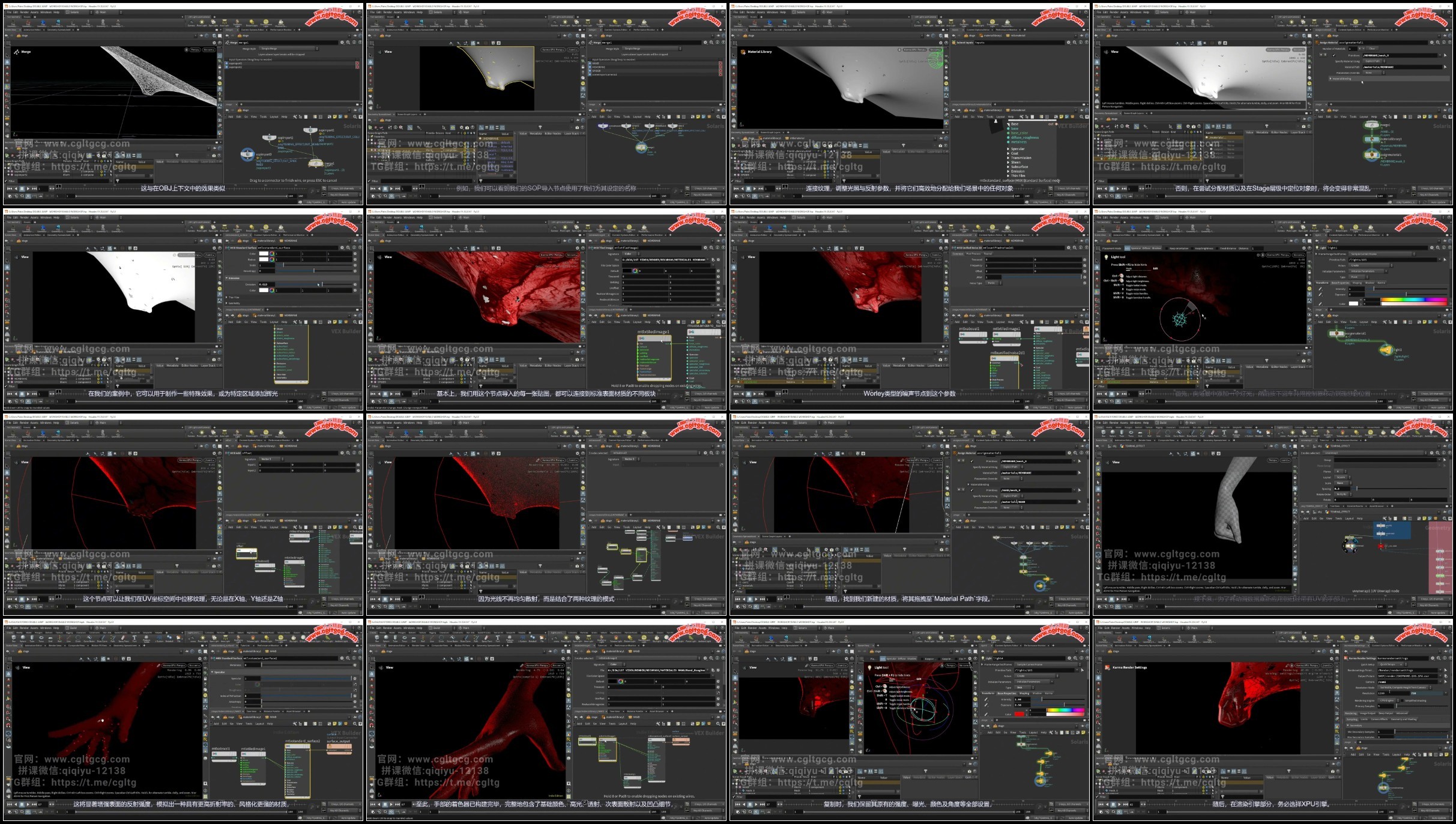This screenshot has width=1456, height=824.
Task: Switch to Shaping tab in light1 parameters
Action: 1357,283
